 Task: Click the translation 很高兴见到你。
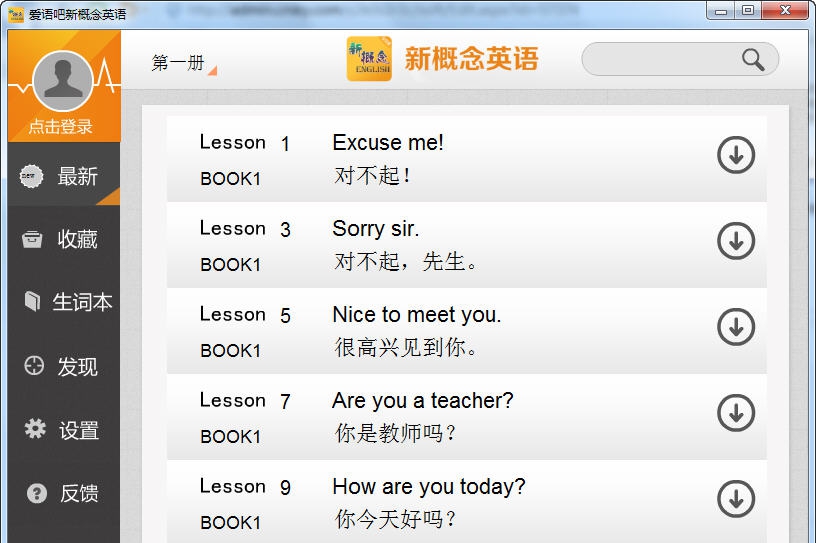pyautogui.click(x=405, y=347)
